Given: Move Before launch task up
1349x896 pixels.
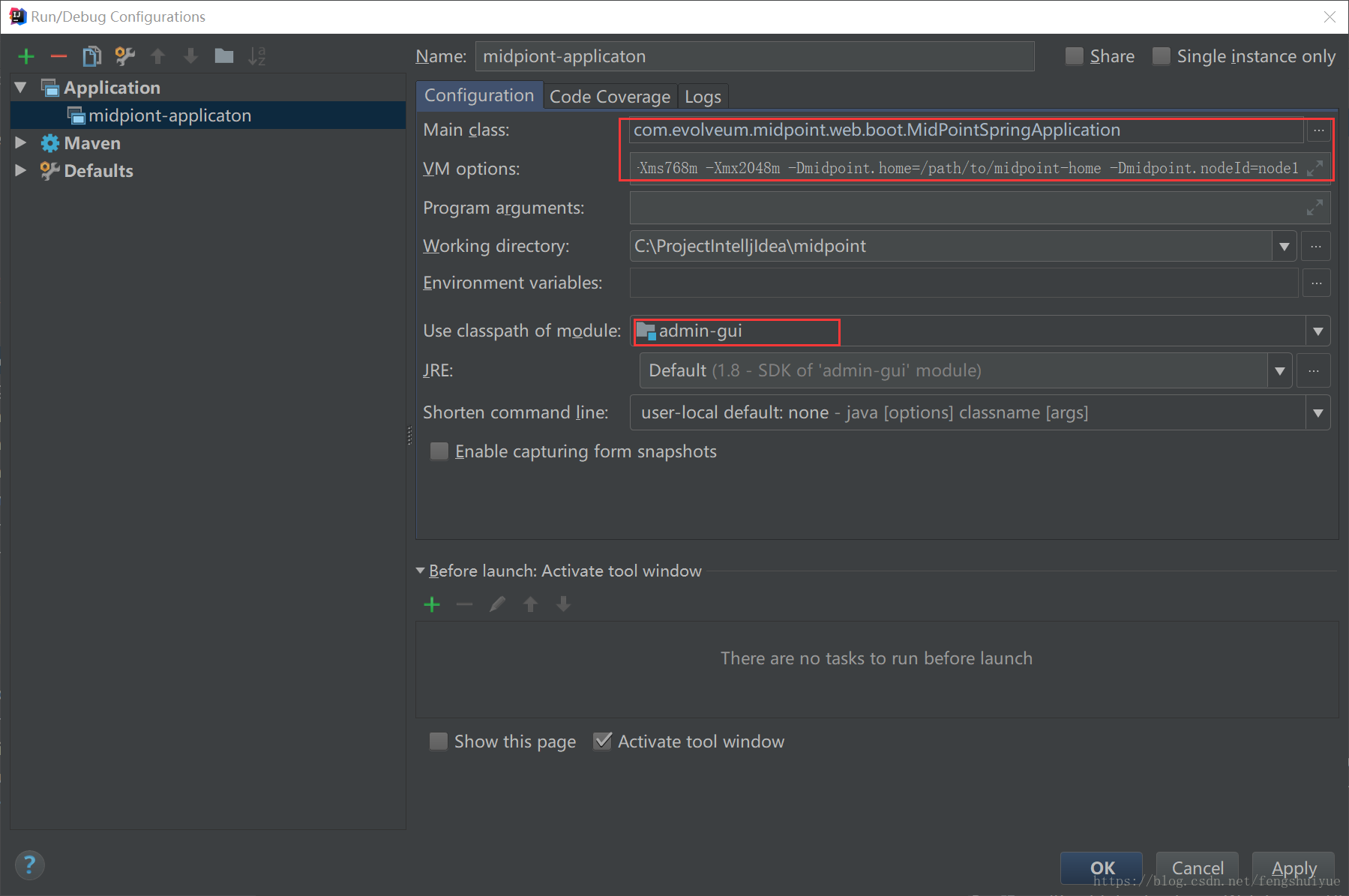Looking at the screenshot, I should tap(530, 604).
